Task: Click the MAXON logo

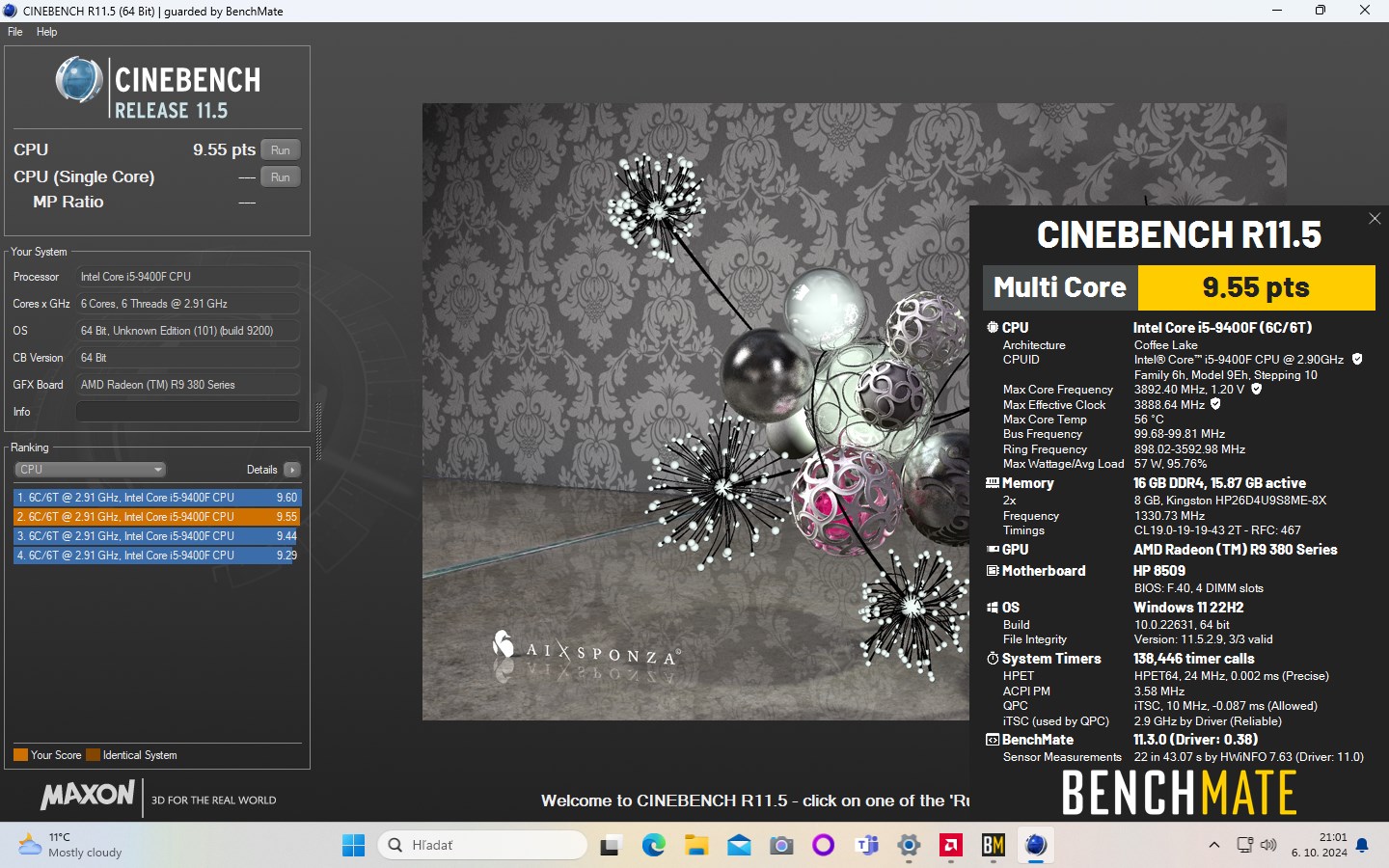Action: click(88, 795)
